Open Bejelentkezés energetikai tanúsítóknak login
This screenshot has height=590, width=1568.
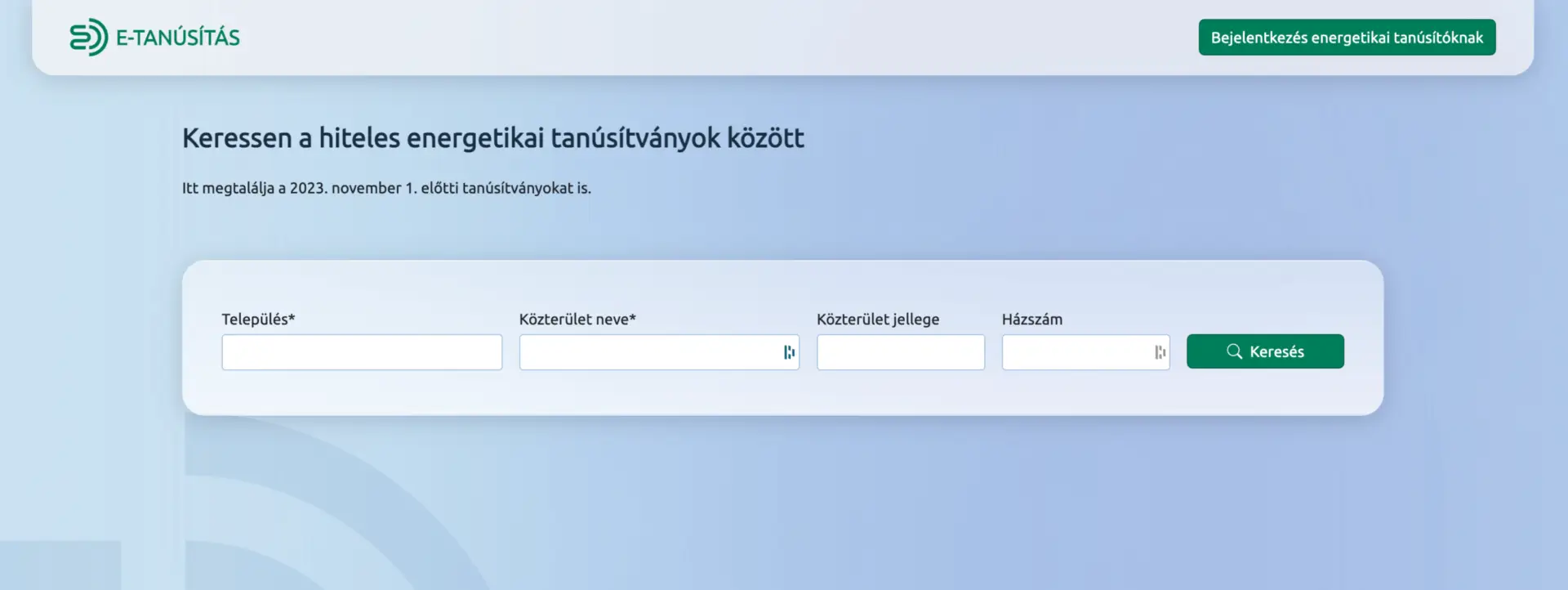[1347, 38]
